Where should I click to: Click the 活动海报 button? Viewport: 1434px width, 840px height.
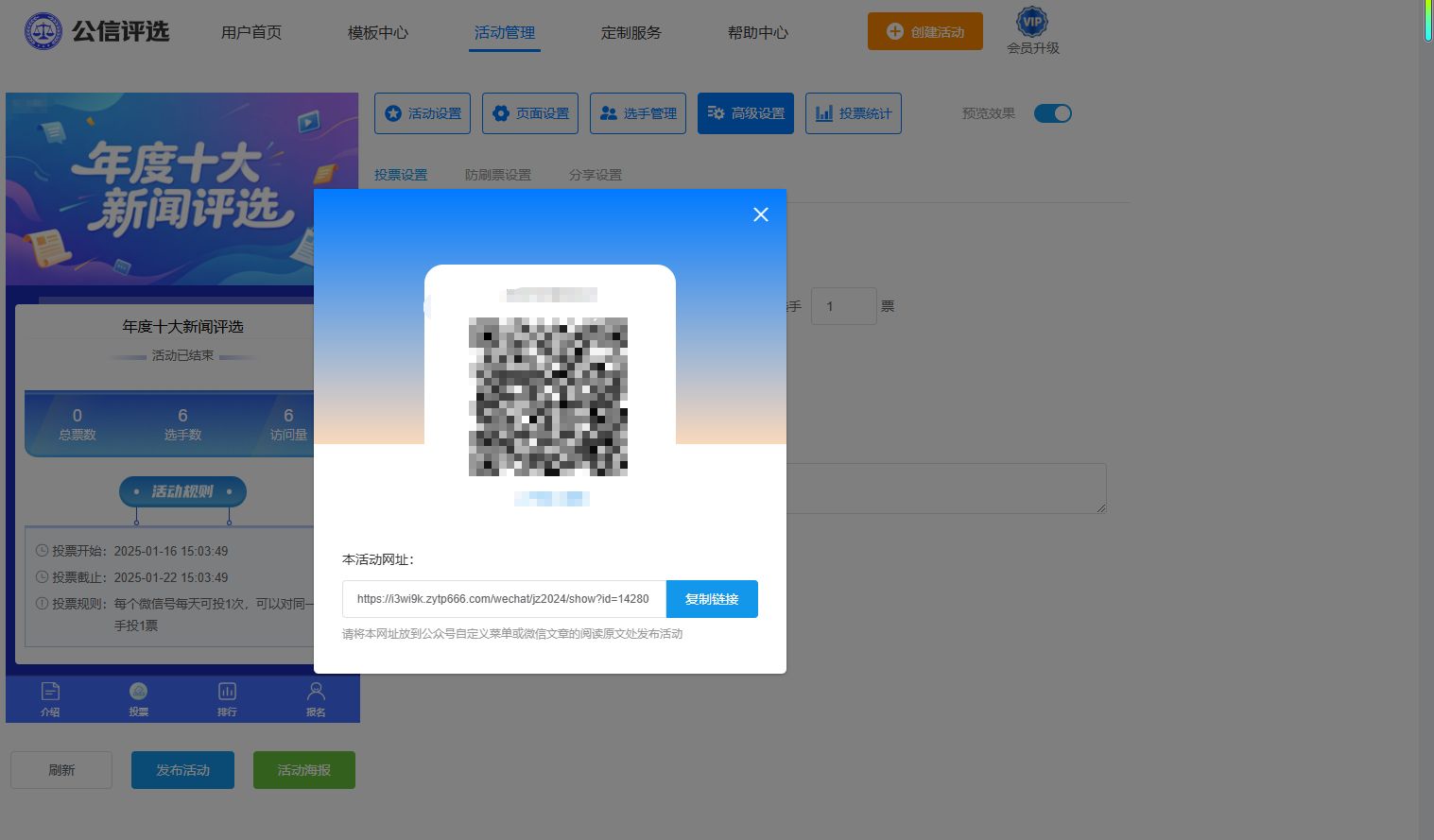tap(304, 770)
